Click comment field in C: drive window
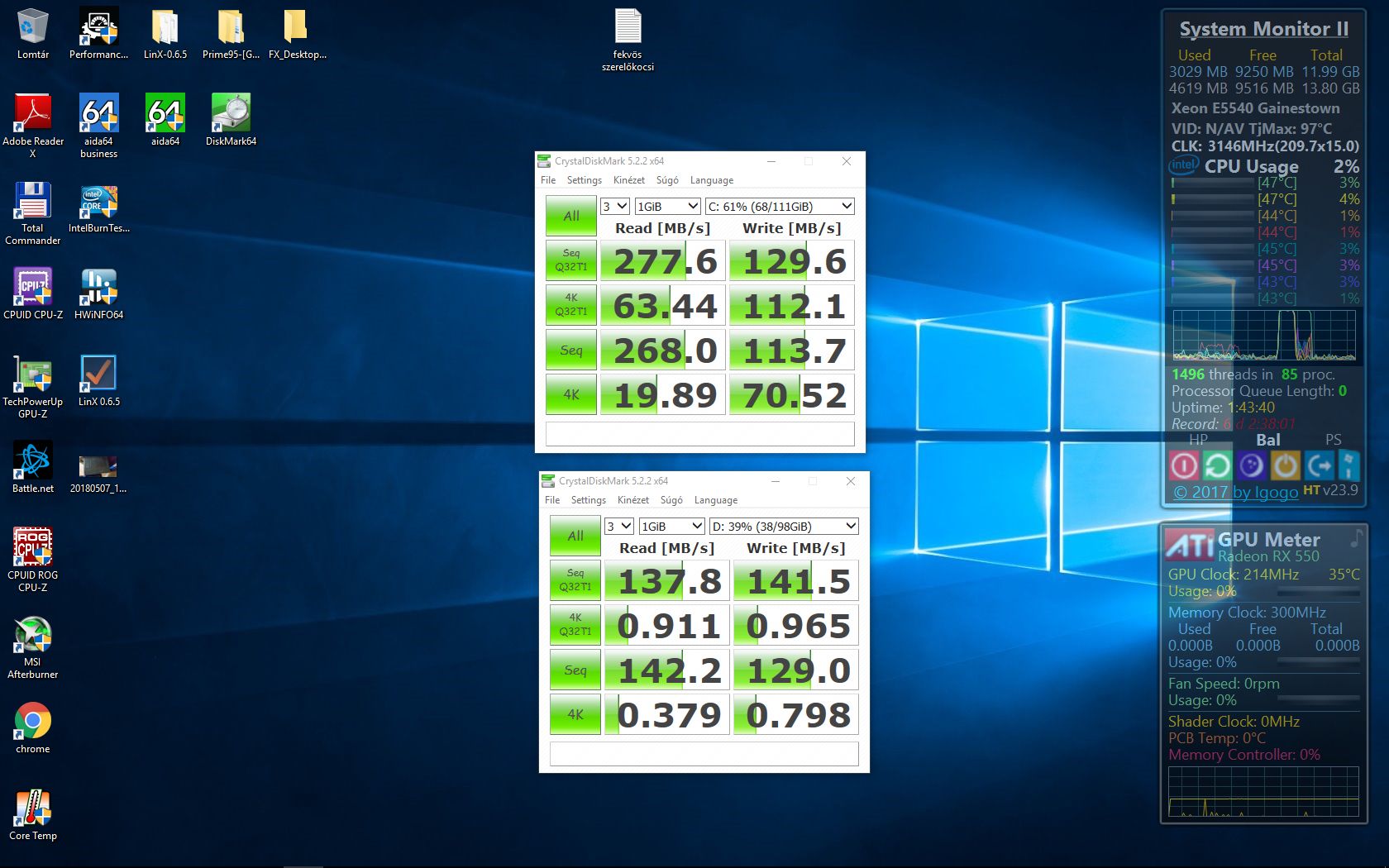This screenshot has height=868, width=1389. pyautogui.click(x=700, y=434)
